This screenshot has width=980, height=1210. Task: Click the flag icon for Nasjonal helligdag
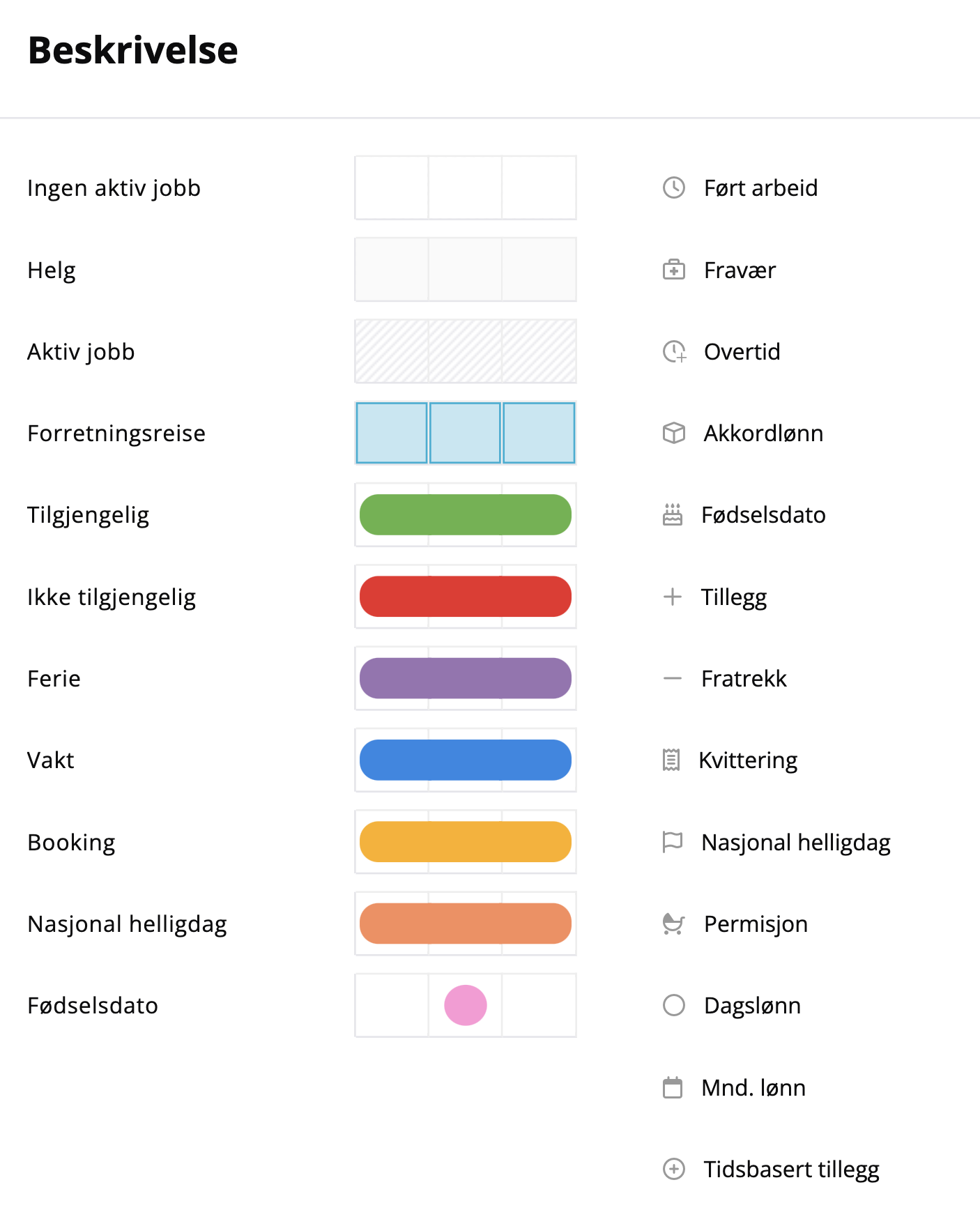(x=672, y=842)
